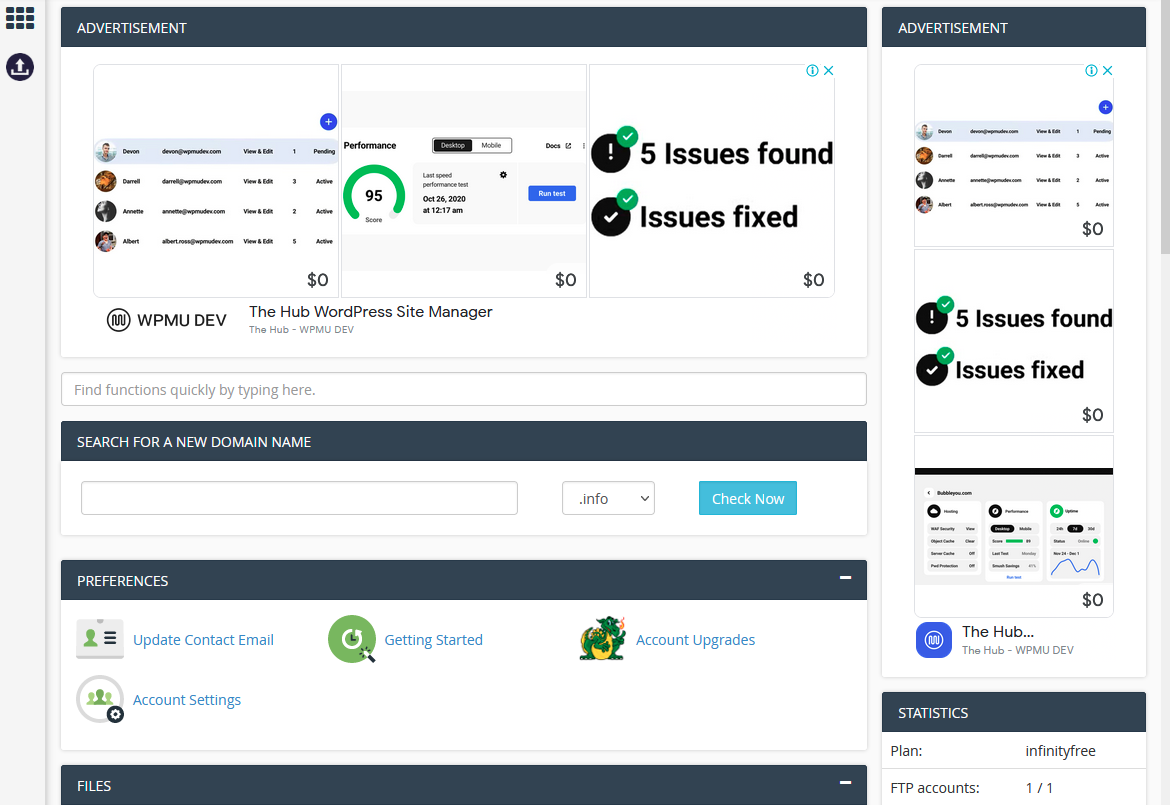The width and height of the screenshot is (1170, 805).
Task: Click the Account Settings users icon
Action: (x=100, y=699)
